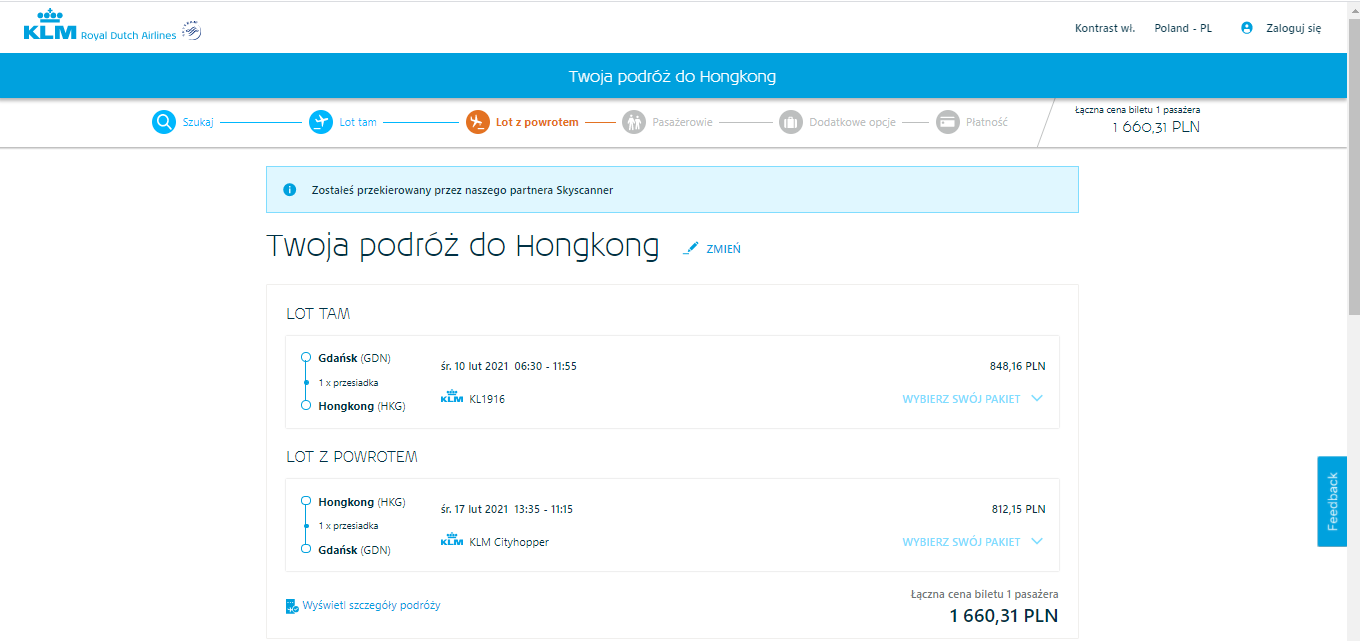
Task: Select the Dodatkowe opcje step label
Action: coord(852,122)
